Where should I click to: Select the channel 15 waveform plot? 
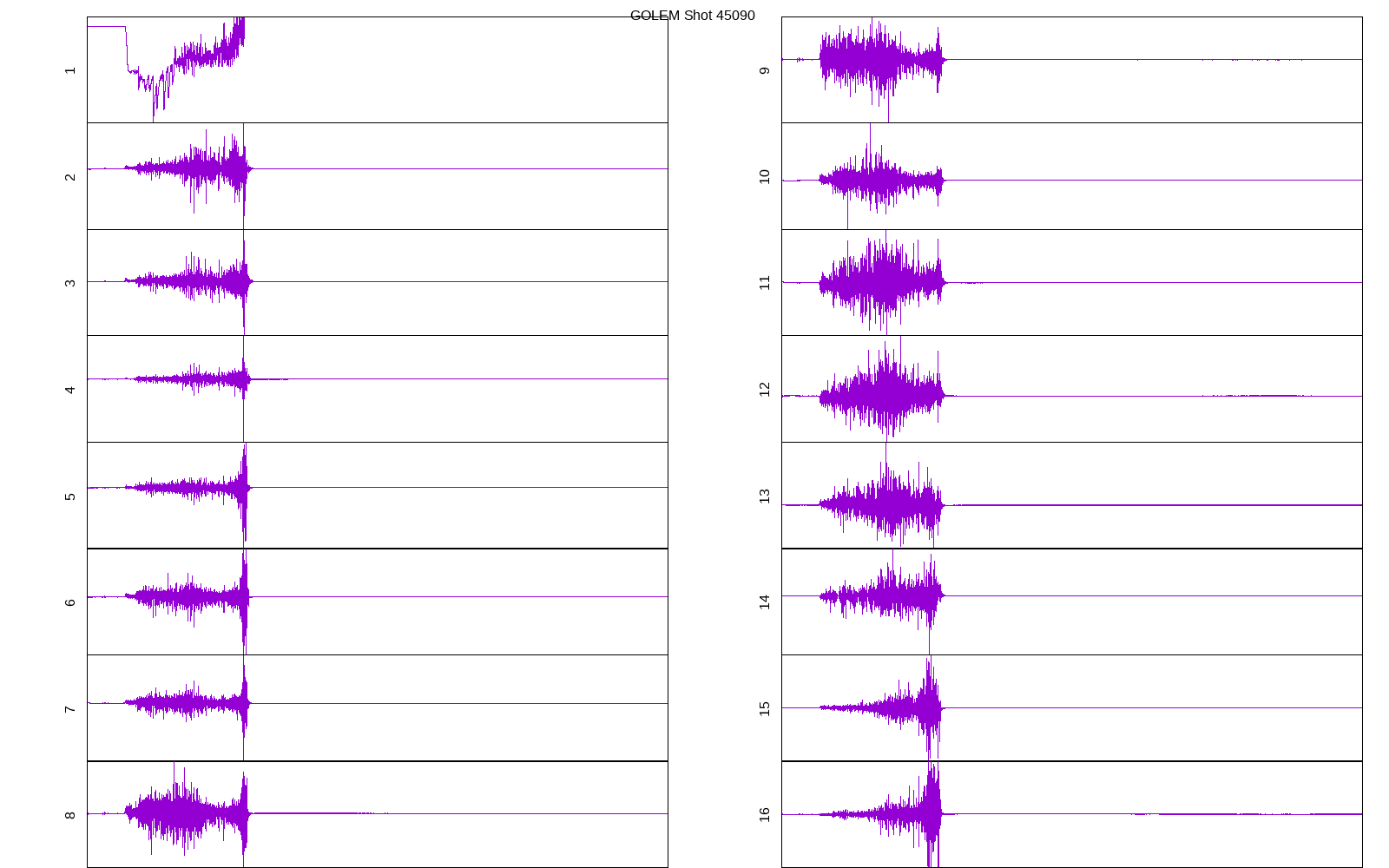[1071, 707]
